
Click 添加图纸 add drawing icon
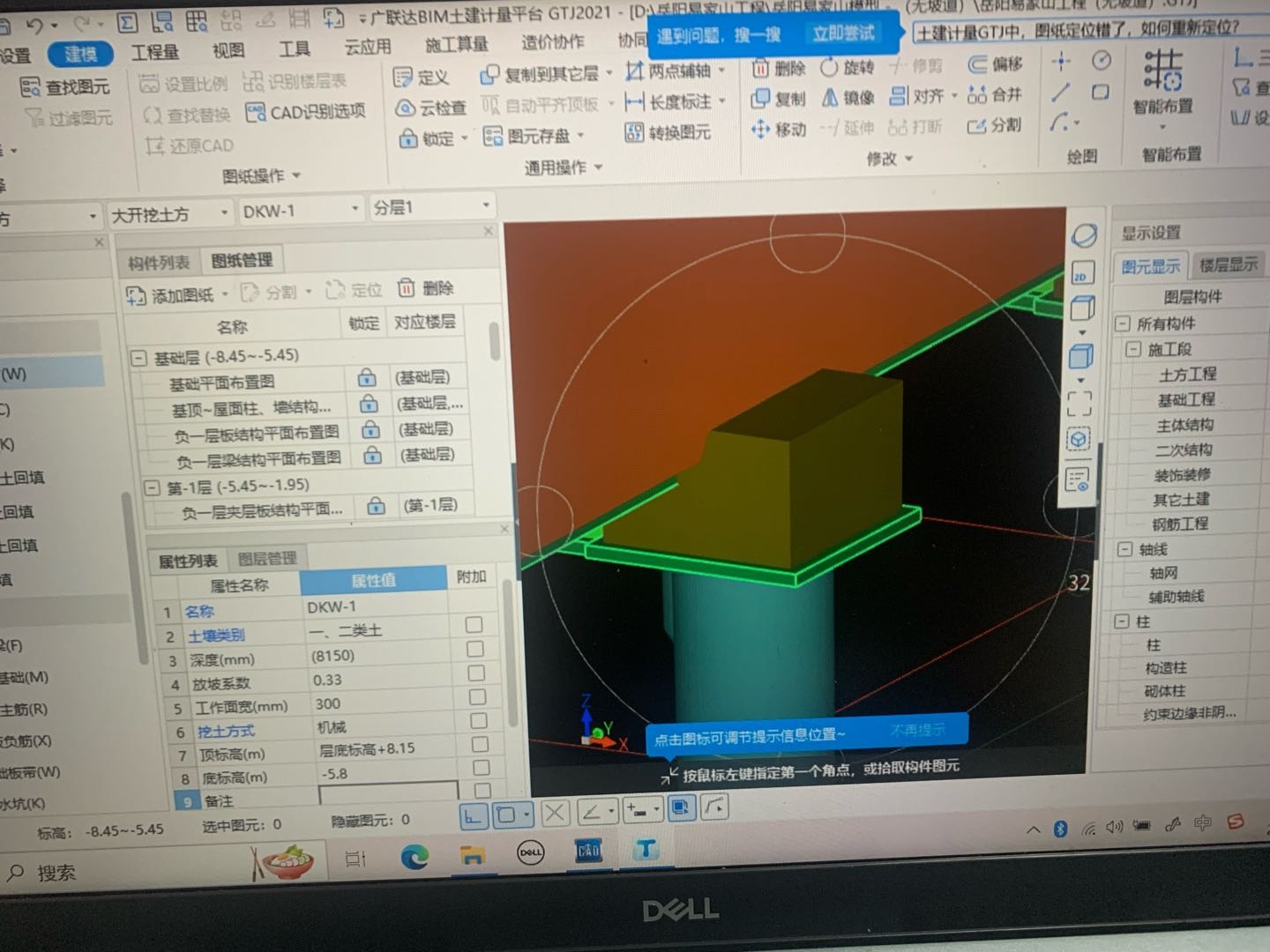tap(136, 295)
